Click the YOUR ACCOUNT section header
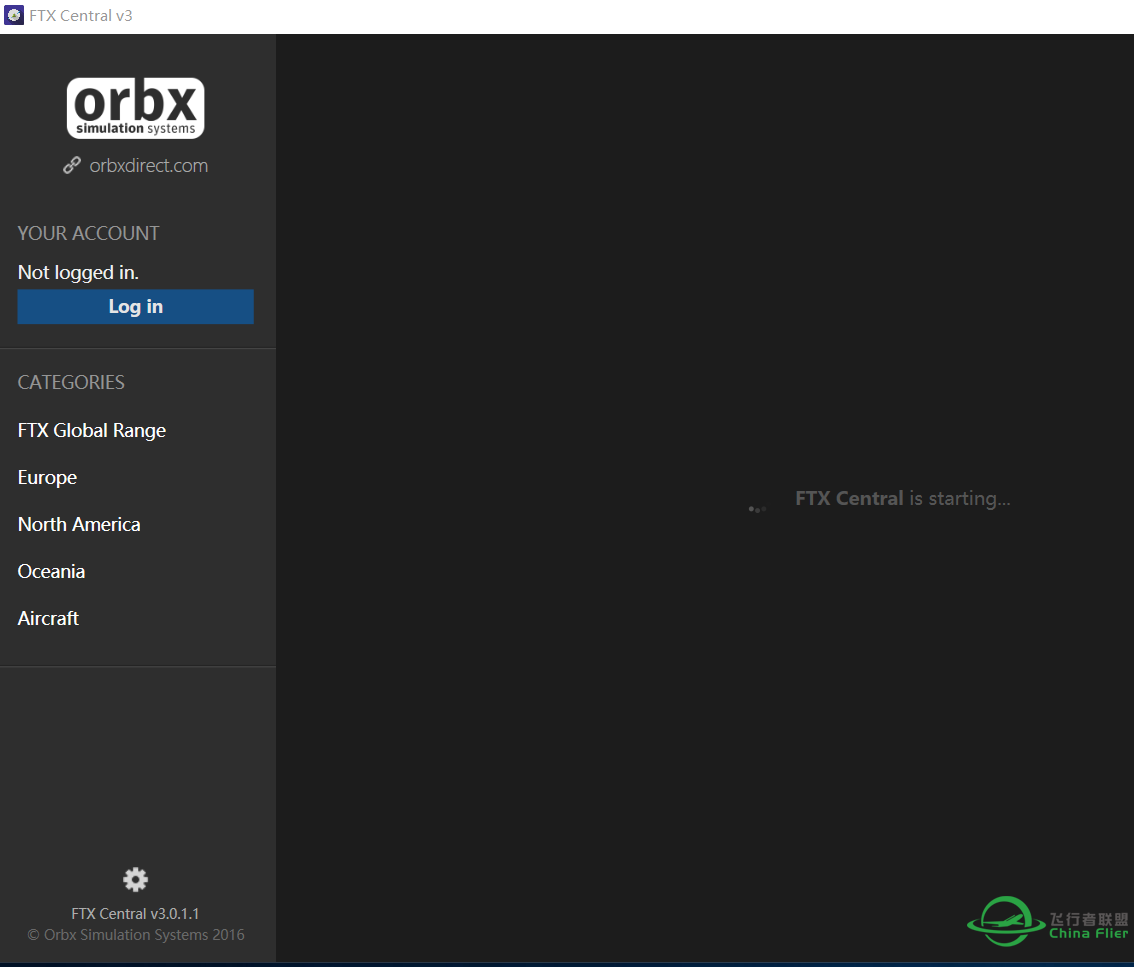Screen dimensions: 1134x967 [x=88, y=233]
